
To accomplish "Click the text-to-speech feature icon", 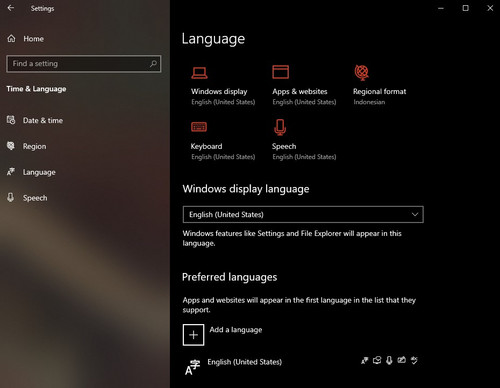I will pyautogui.click(x=377, y=360).
